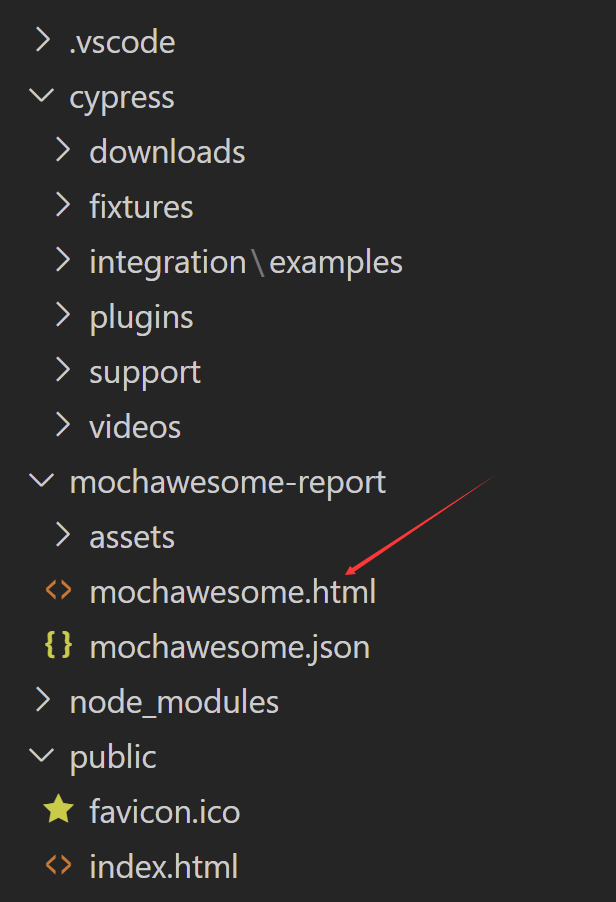Select the favicon.ico file

click(164, 811)
